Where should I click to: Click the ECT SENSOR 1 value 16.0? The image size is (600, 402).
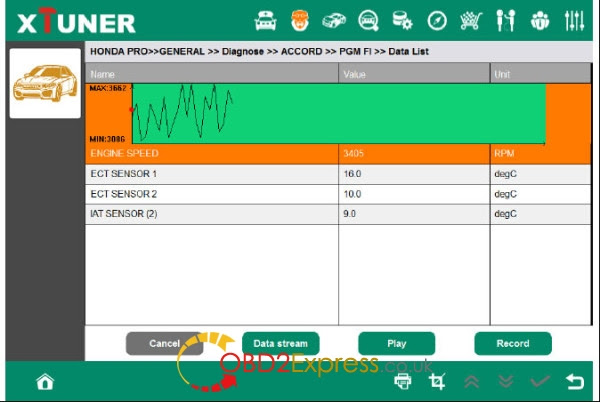pos(352,174)
